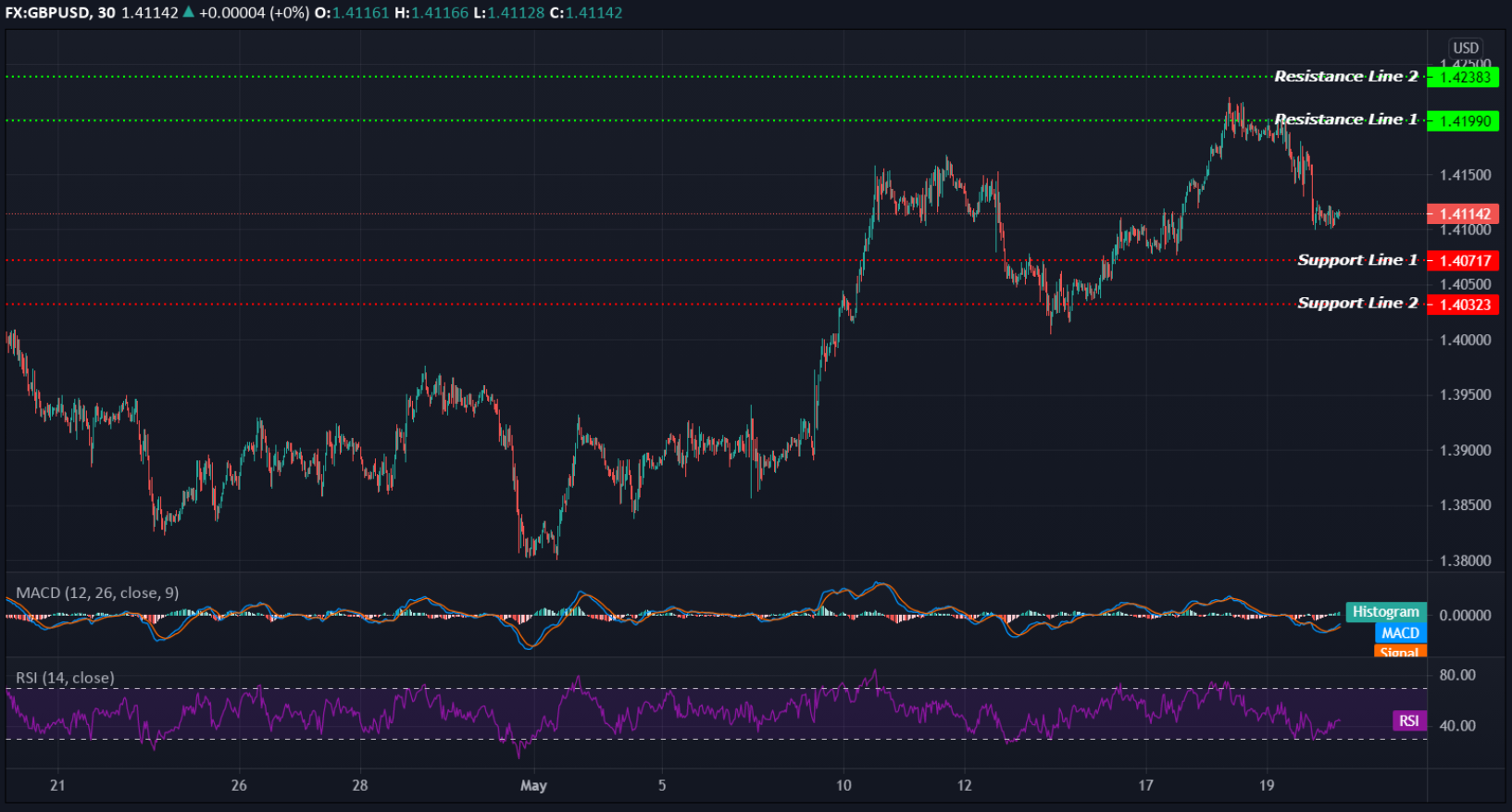Click the 28 date label on time axis
Image resolution: width=1512 pixels, height=812 pixels.
360,785
